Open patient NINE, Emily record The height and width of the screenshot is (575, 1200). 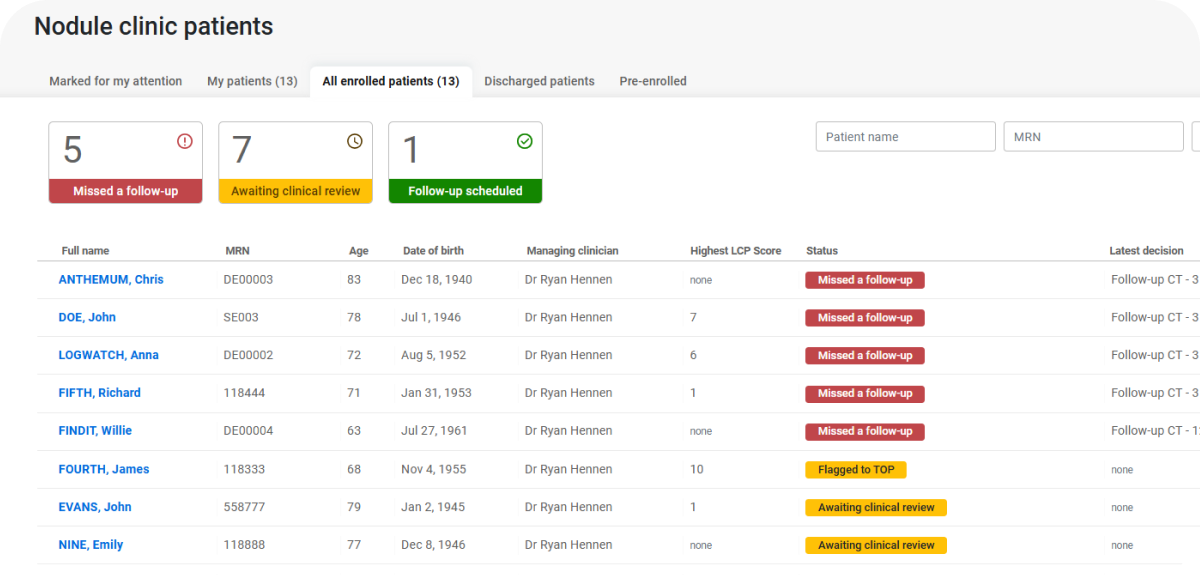[91, 546]
